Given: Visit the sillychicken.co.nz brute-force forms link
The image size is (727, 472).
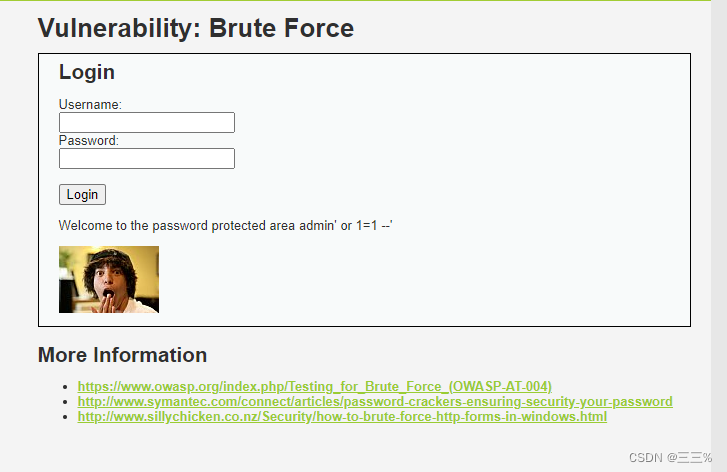Looking at the screenshot, I should tap(342, 416).
